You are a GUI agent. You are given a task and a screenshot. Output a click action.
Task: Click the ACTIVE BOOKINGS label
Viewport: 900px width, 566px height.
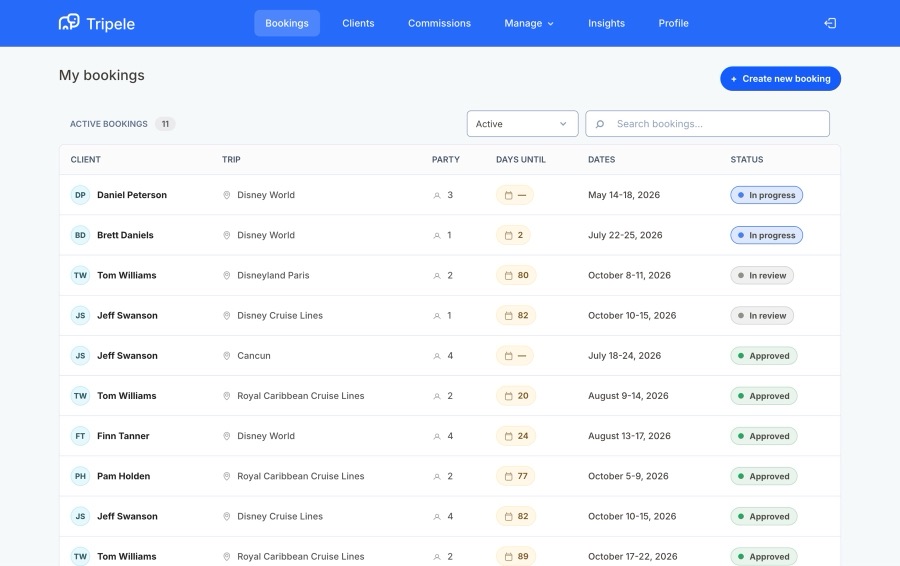coord(108,124)
